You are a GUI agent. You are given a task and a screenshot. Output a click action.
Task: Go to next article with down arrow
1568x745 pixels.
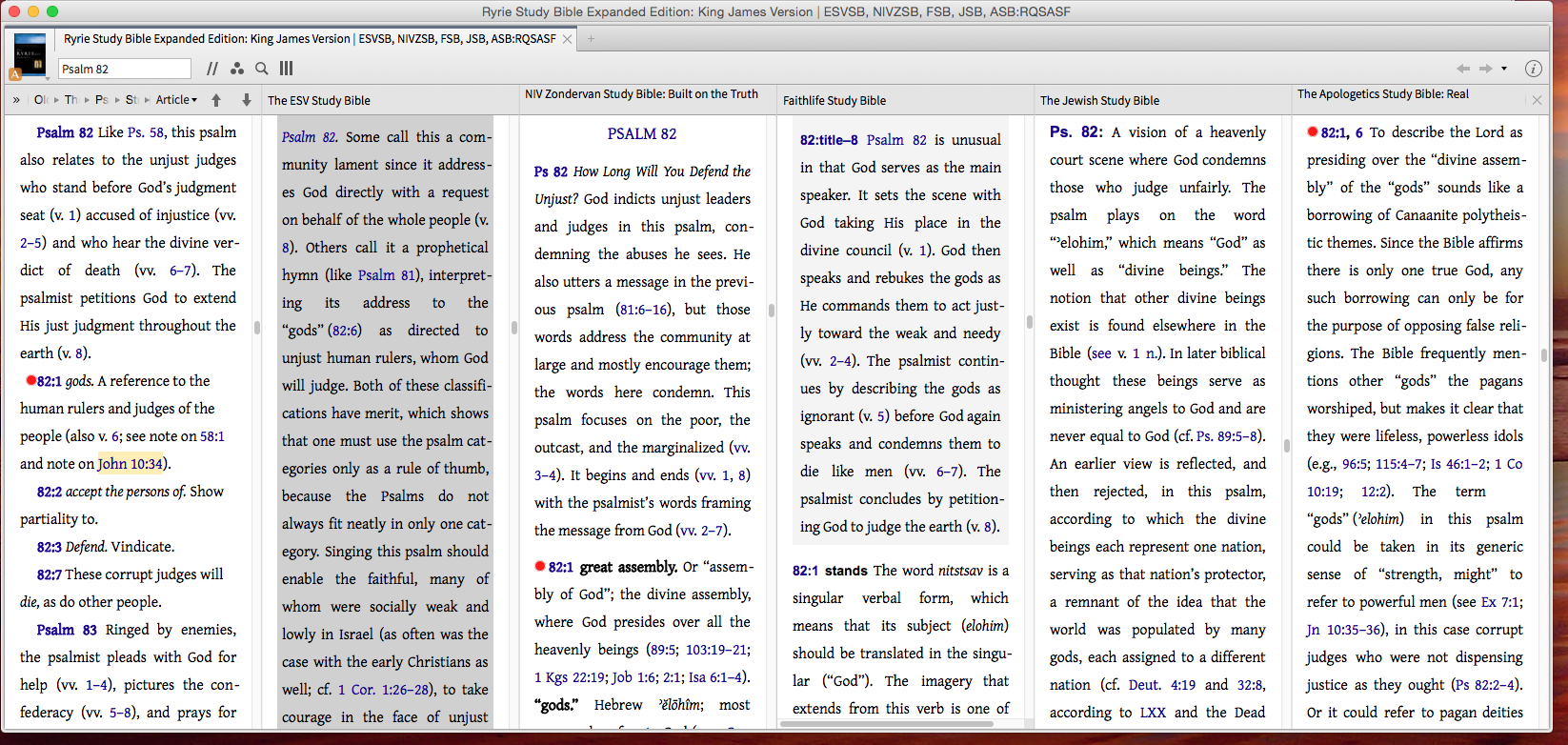pos(247,100)
